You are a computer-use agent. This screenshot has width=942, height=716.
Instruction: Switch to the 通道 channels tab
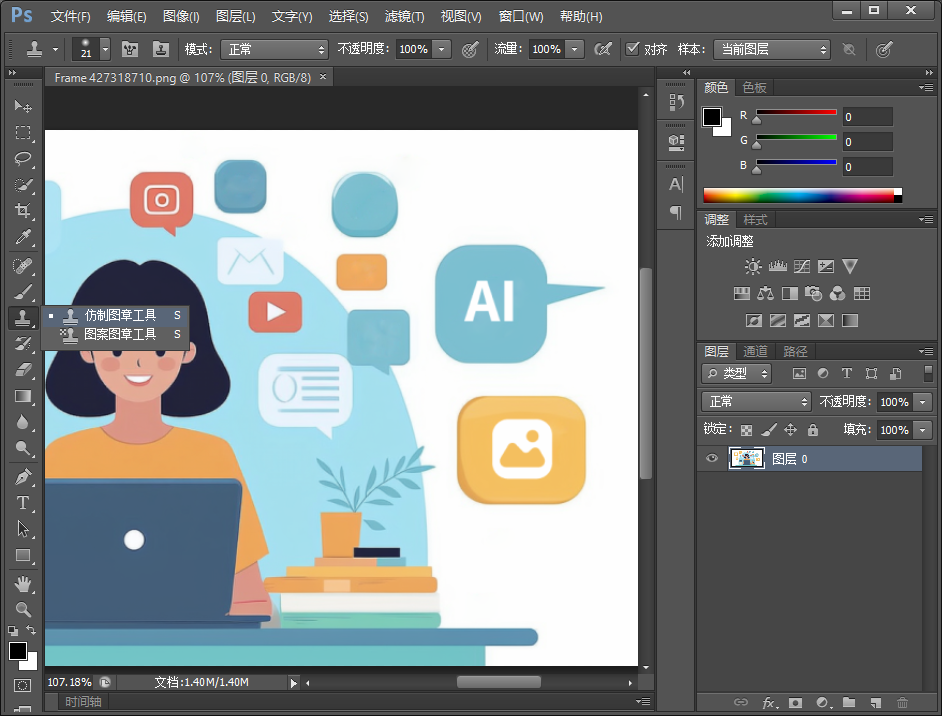[x=755, y=351]
